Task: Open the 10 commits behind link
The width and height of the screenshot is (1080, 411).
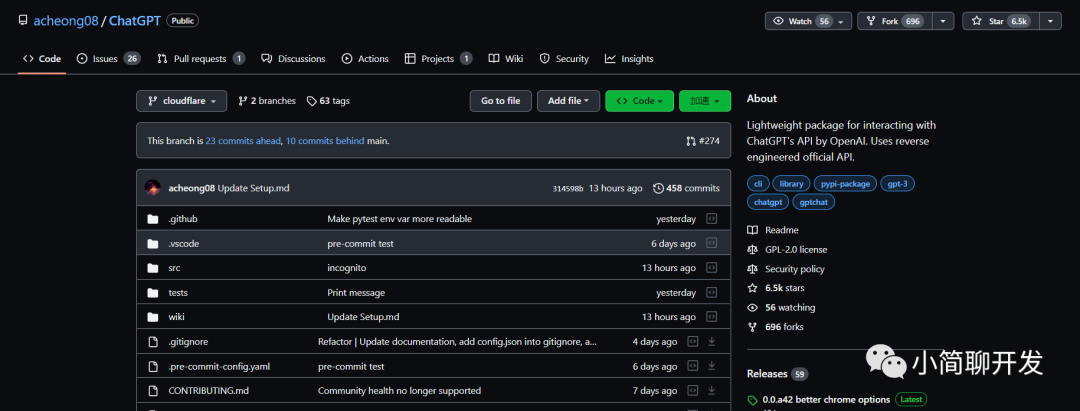Action: pos(324,140)
